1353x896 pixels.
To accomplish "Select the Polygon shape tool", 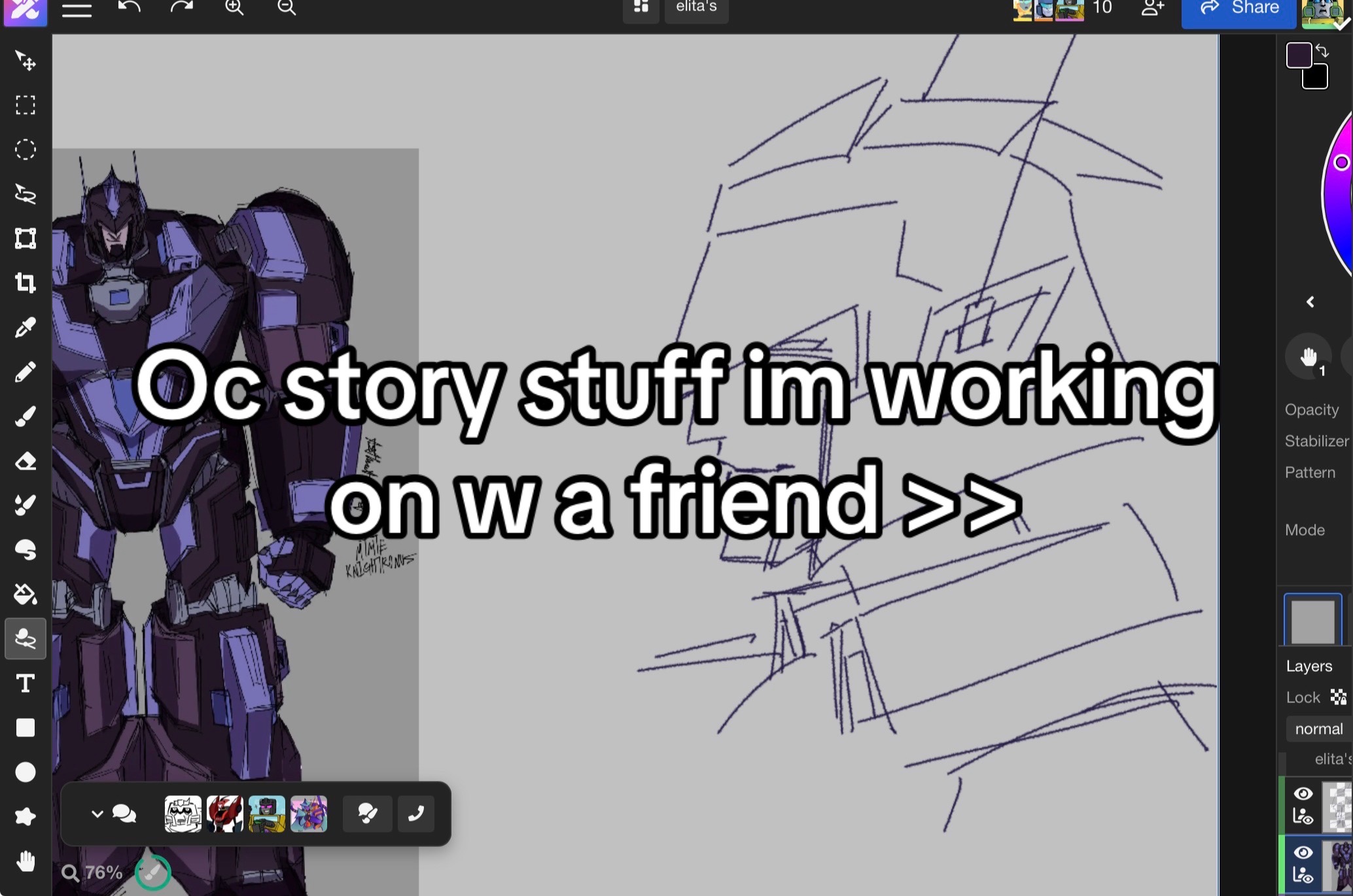I will pos(26,817).
